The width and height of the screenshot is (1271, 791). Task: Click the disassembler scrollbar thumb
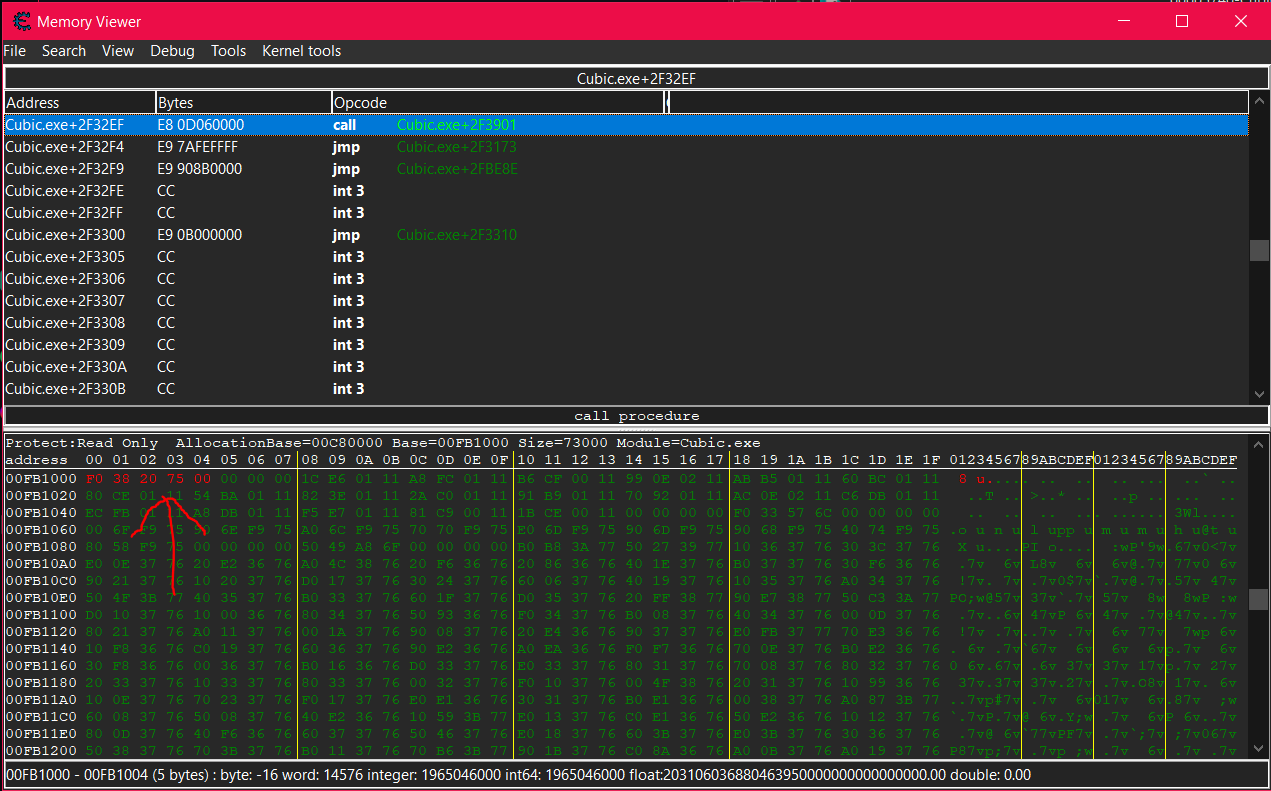(1259, 250)
